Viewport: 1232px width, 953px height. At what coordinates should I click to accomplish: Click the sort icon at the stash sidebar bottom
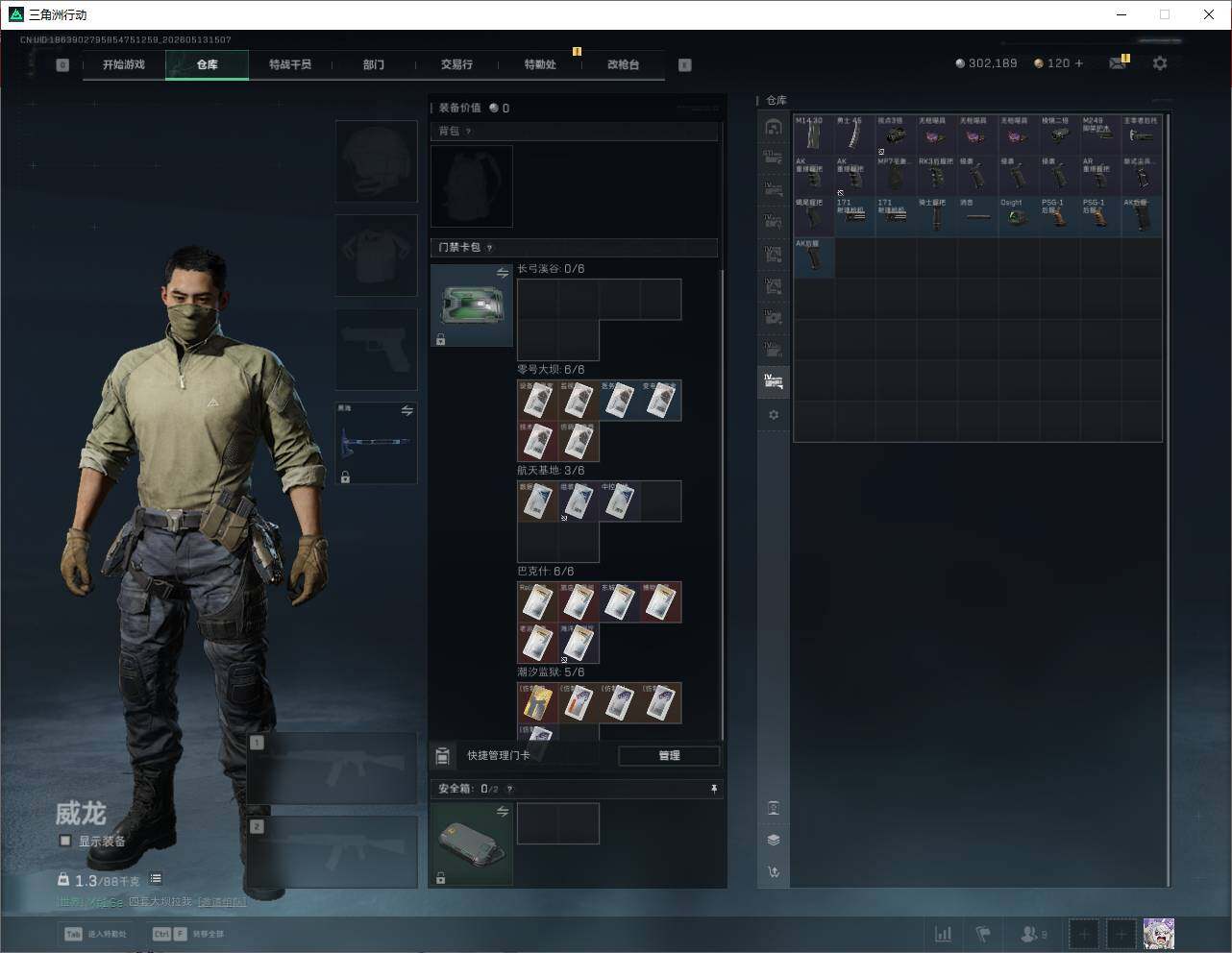(774, 872)
